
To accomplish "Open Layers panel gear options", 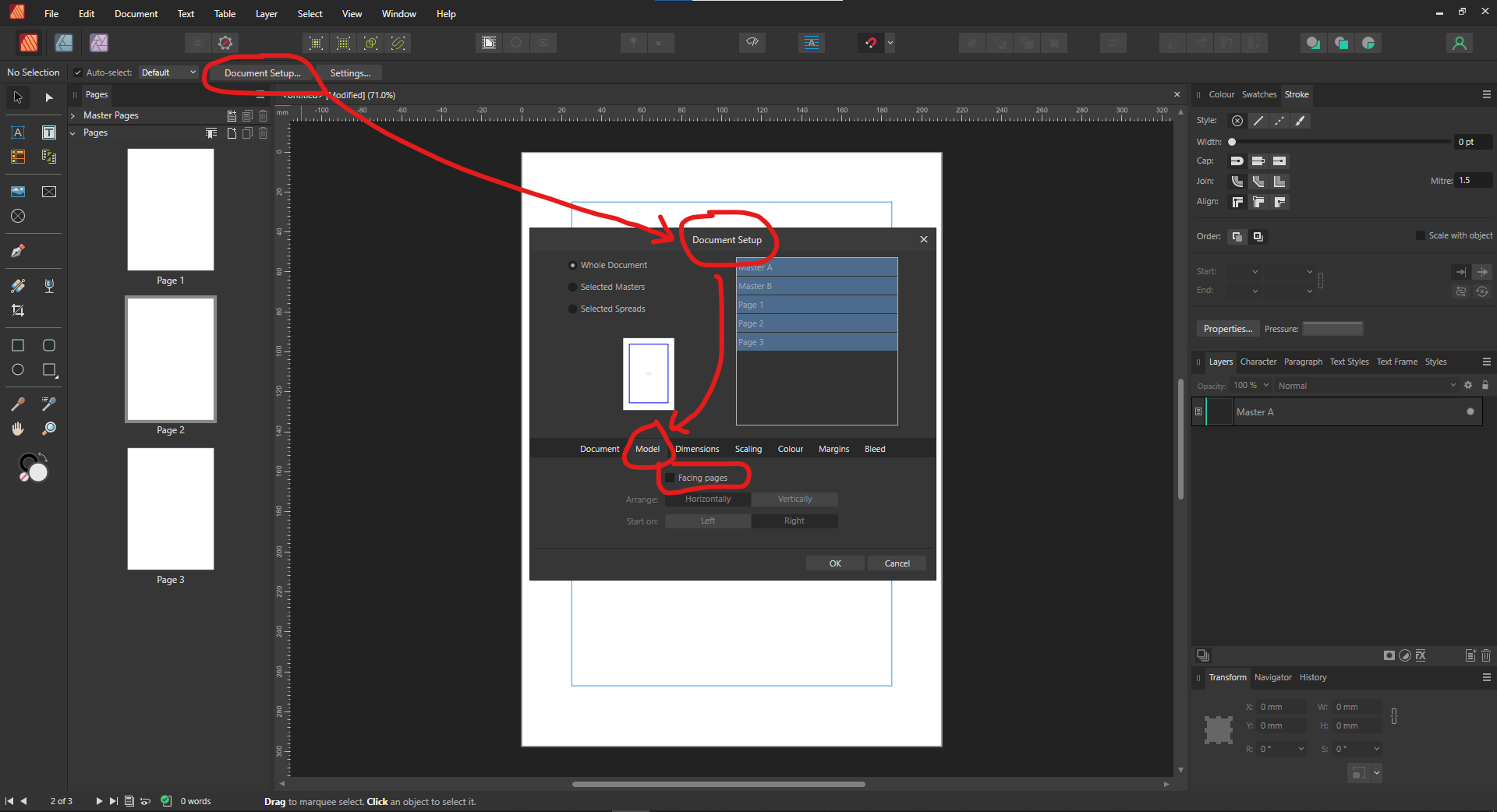I will pos(1468,385).
